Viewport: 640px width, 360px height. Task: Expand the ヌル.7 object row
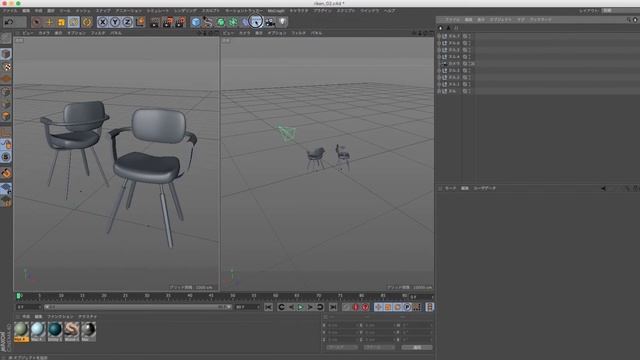coord(439,36)
